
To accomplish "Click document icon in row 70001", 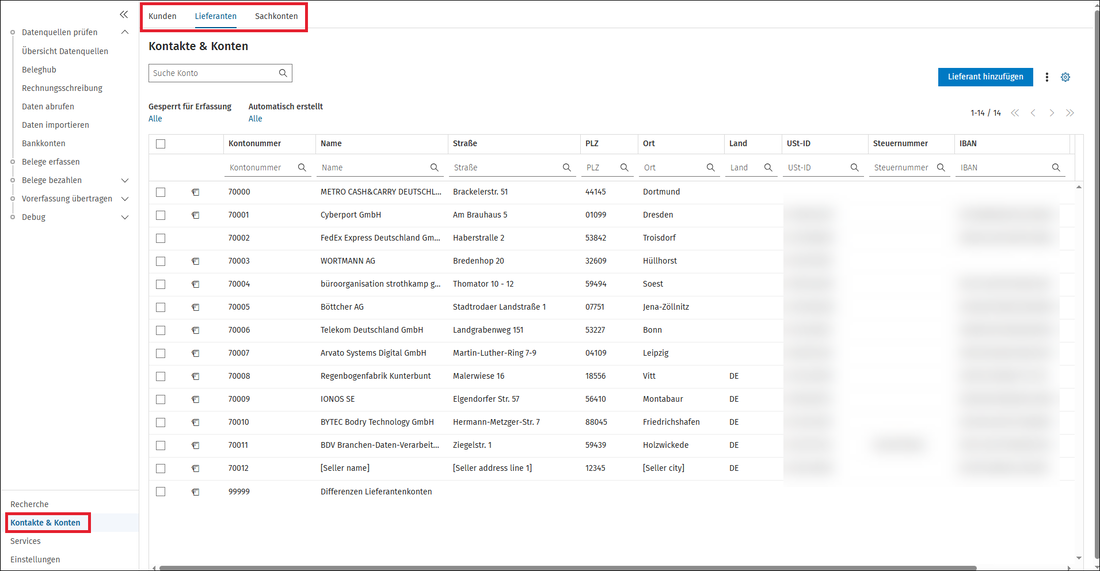I will pos(196,215).
